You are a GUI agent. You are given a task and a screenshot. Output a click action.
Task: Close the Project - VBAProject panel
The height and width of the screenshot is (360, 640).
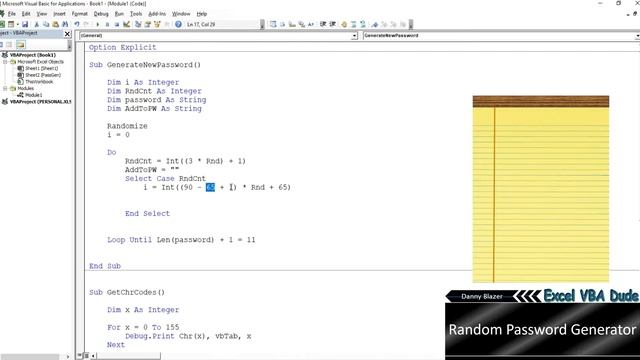(67, 34)
